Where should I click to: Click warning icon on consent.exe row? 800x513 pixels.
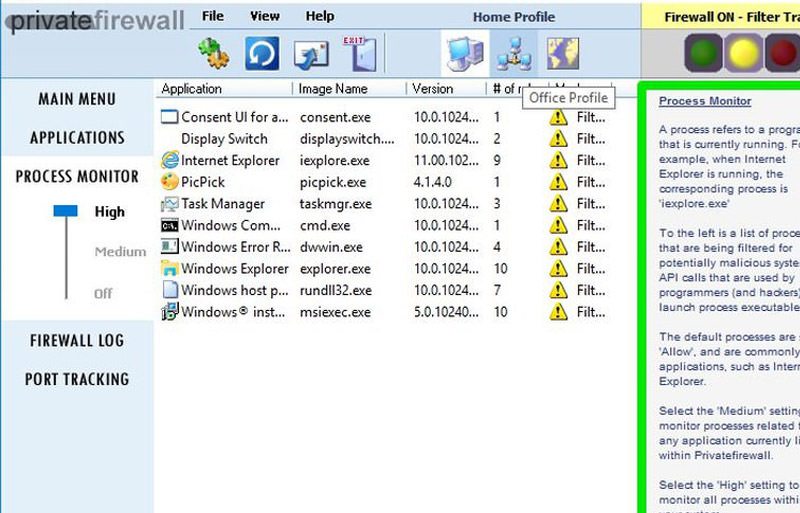[x=558, y=117]
